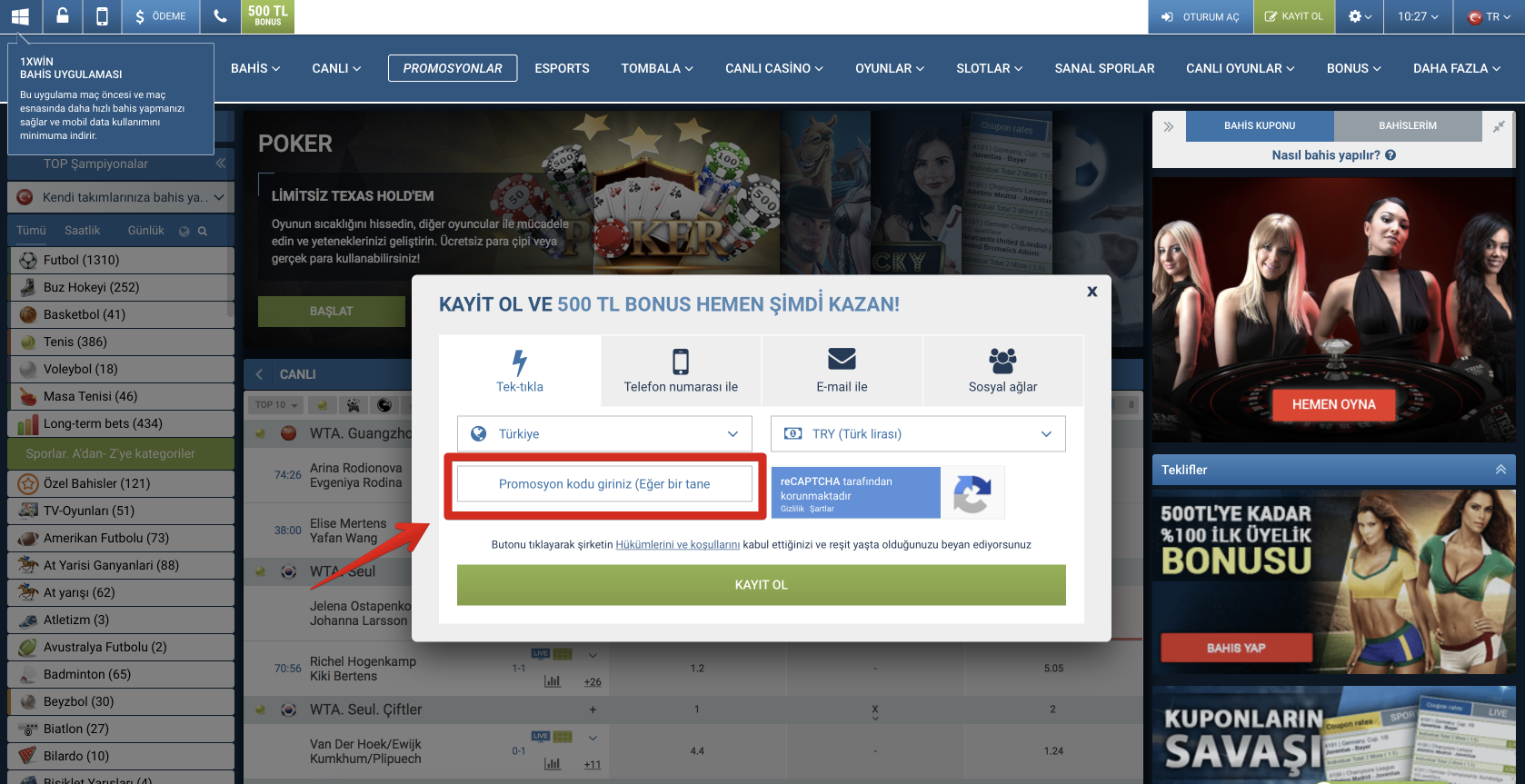Click the At Yarisi Ganyanlari horse icon
The height and width of the screenshot is (784, 1525).
point(28,565)
